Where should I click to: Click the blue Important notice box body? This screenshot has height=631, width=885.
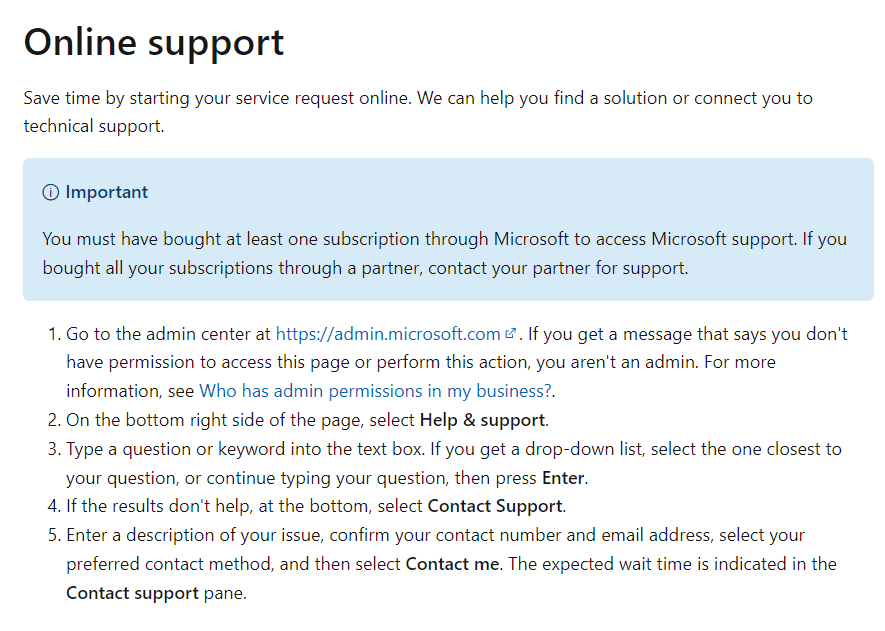pyautogui.click(x=448, y=229)
